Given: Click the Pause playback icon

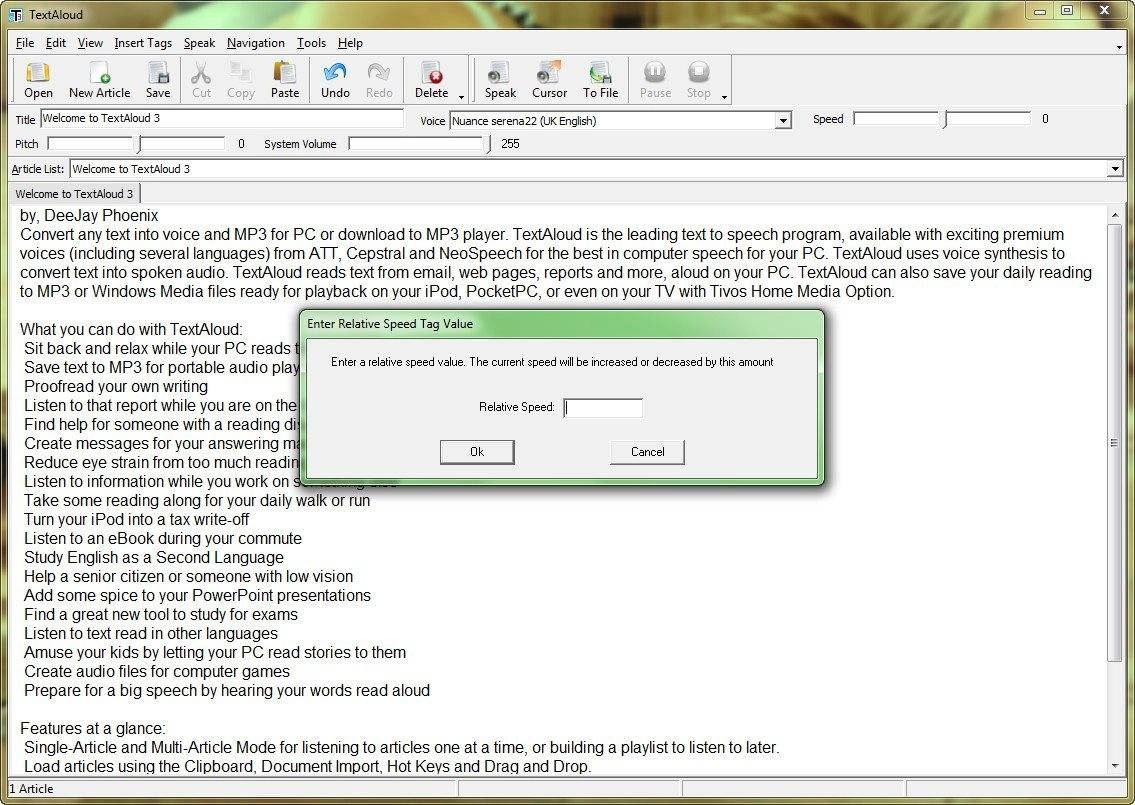Looking at the screenshot, I should tap(655, 80).
